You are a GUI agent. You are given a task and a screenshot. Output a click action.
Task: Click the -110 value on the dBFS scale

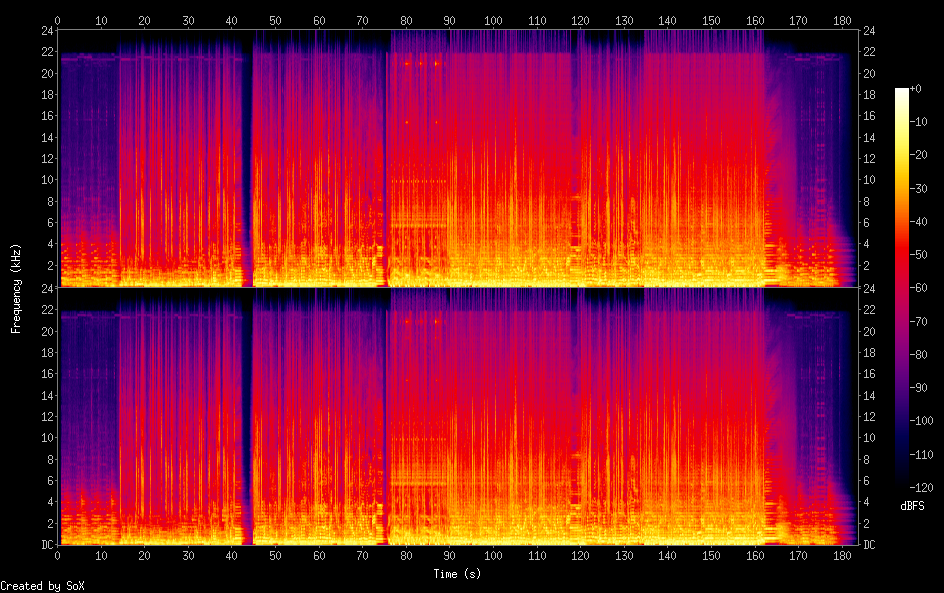[921, 455]
